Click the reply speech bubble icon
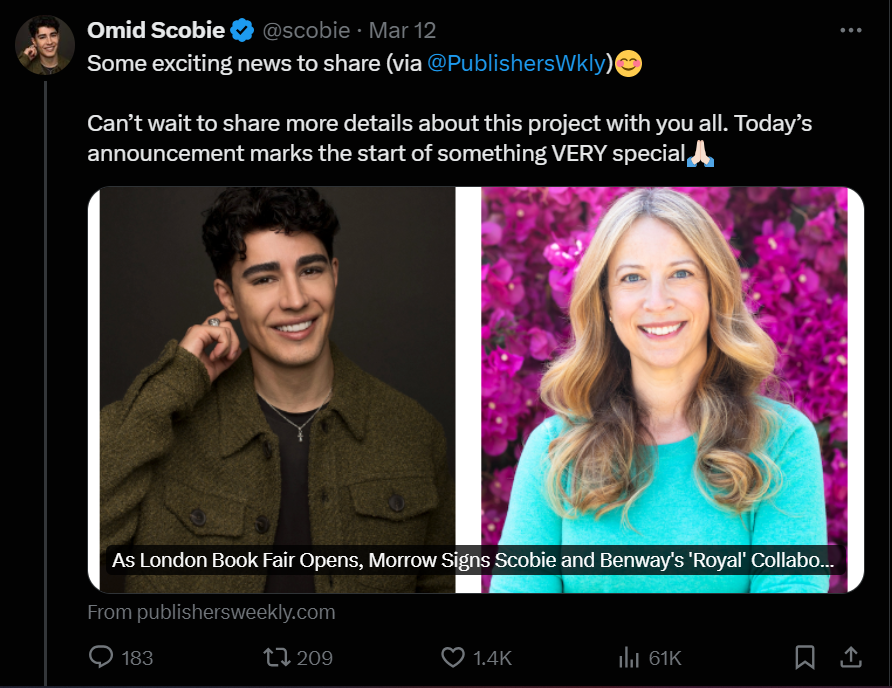 click(x=101, y=657)
